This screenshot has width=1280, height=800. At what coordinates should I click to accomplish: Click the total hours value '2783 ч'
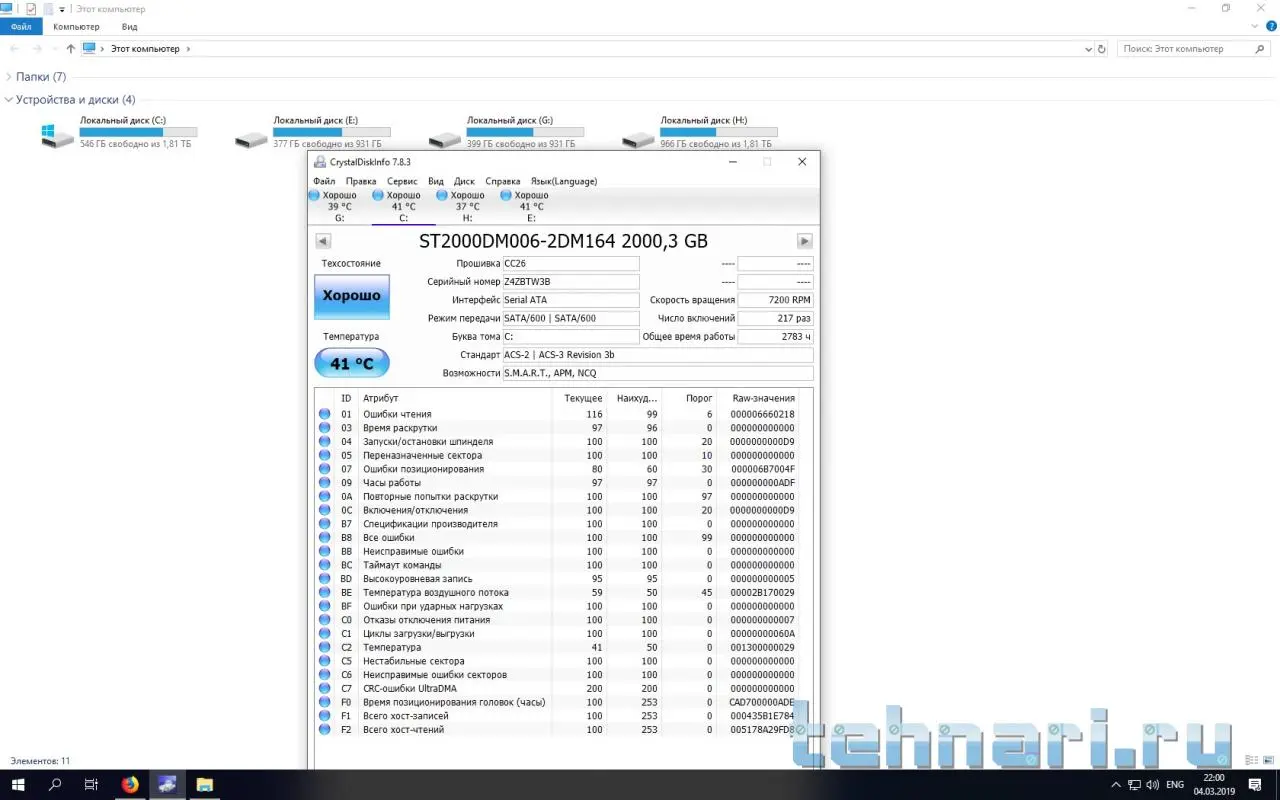tap(775, 337)
